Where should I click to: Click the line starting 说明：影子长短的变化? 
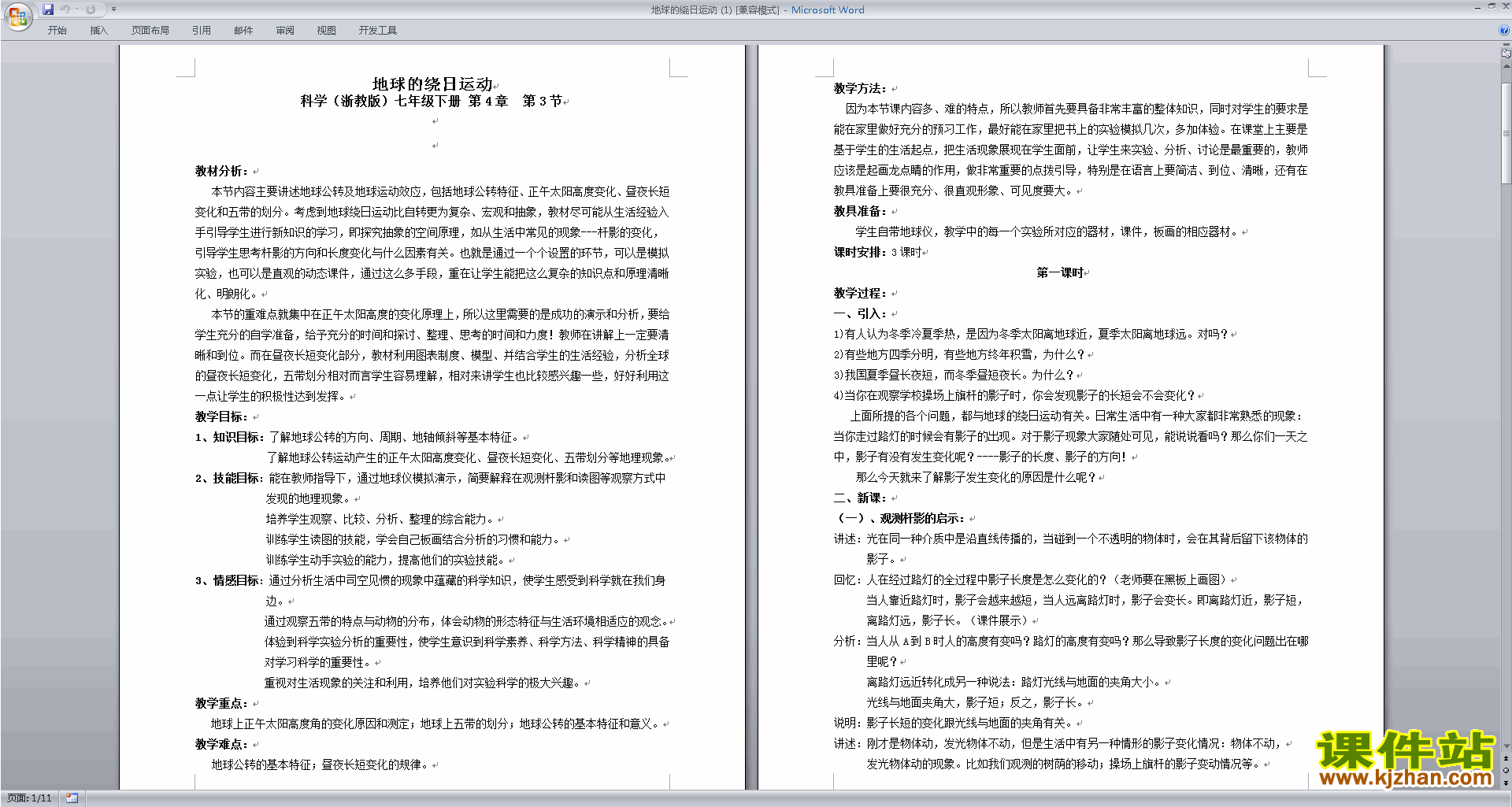pos(953,723)
